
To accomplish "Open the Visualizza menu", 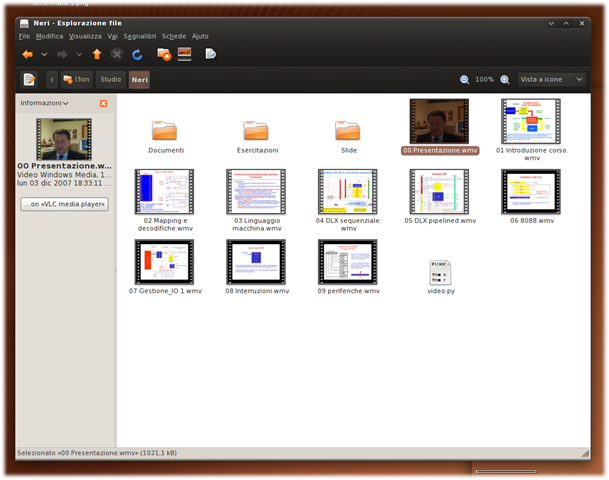I will pyautogui.click(x=85, y=36).
